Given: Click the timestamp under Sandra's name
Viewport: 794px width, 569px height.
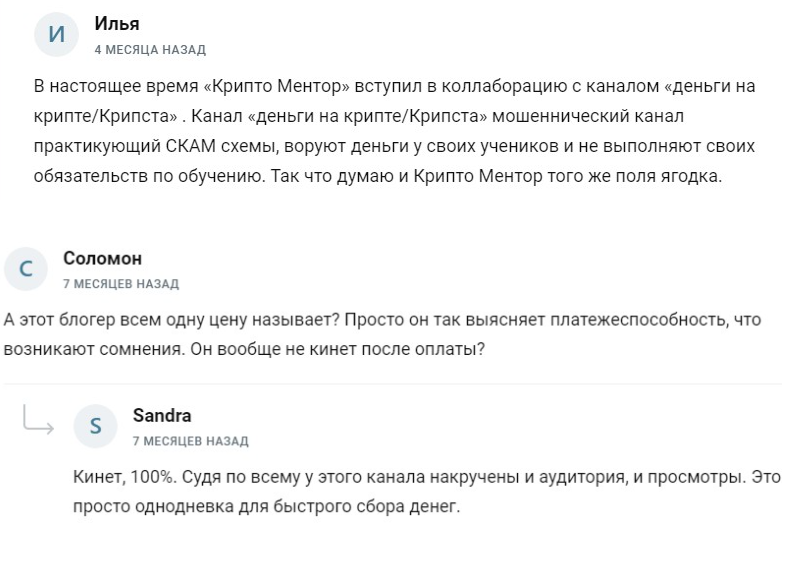Looking at the screenshot, I should [190, 441].
